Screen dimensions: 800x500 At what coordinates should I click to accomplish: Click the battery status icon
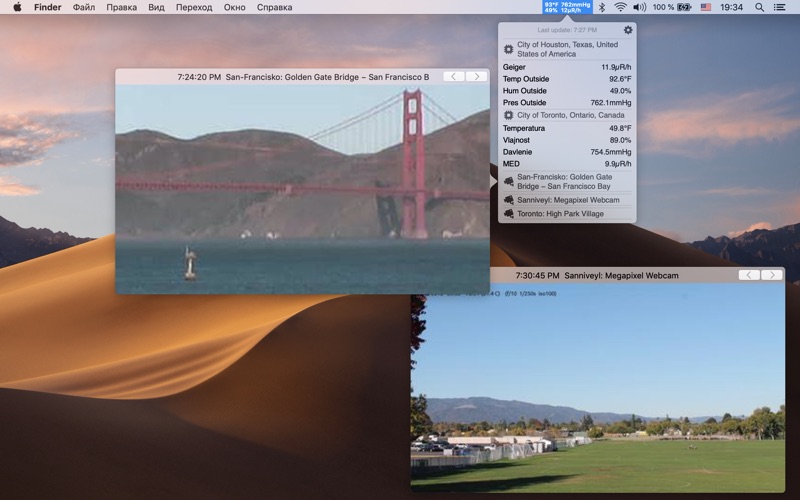click(684, 7)
